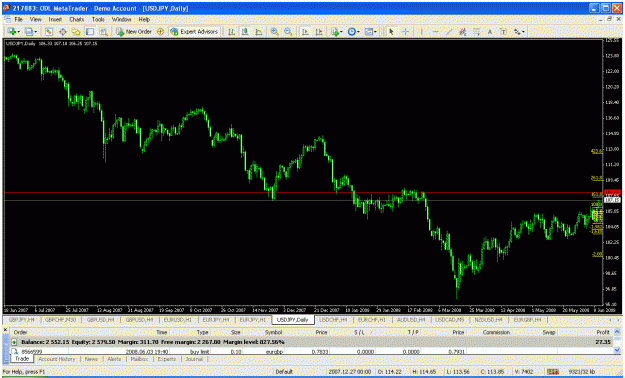Open the MetaEditor yellow diamond icon
This screenshot has width=625, height=378.
pyautogui.click(x=160, y=32)
